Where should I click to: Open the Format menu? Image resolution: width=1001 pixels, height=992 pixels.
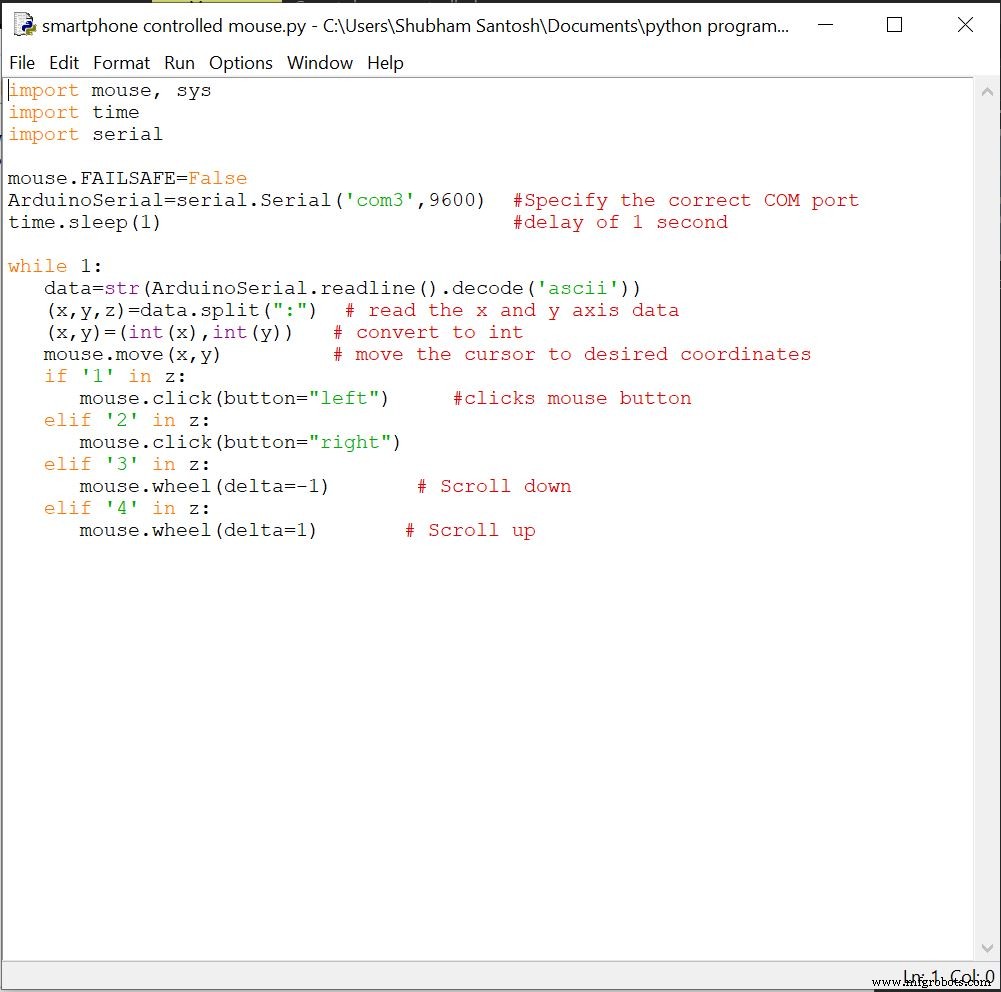pos(121,63)
